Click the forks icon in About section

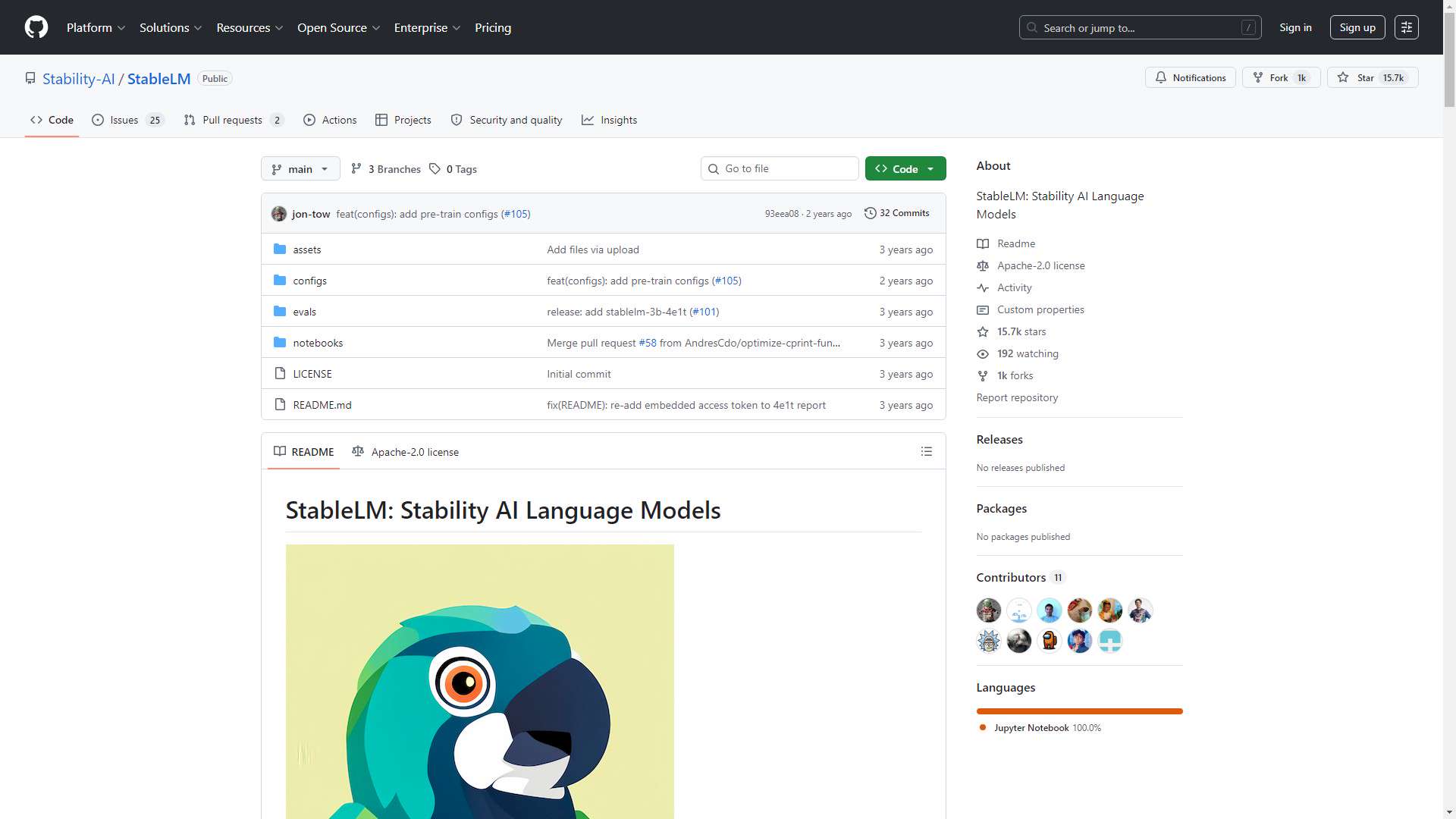click(983, 375)
